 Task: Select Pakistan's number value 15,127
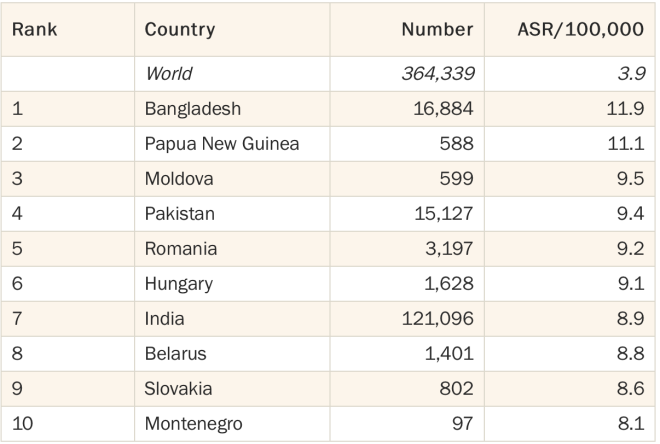[444, 213]
